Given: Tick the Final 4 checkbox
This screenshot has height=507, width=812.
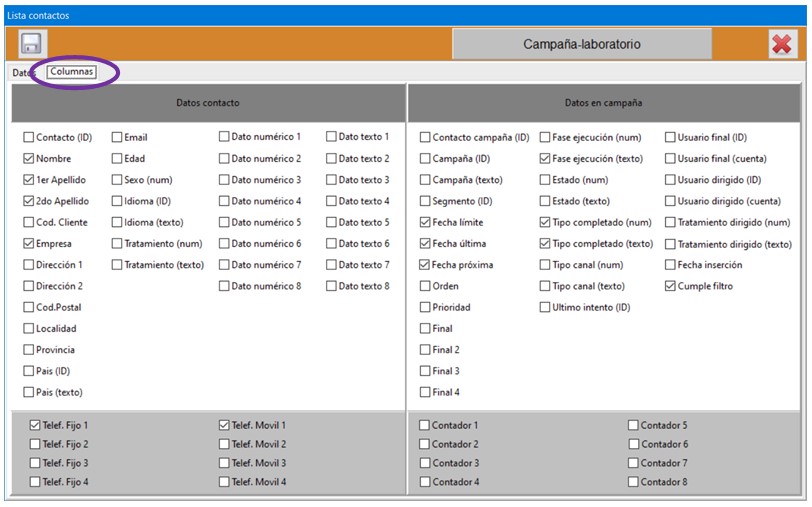Looking at the screenshot, I should coord(425,392).
